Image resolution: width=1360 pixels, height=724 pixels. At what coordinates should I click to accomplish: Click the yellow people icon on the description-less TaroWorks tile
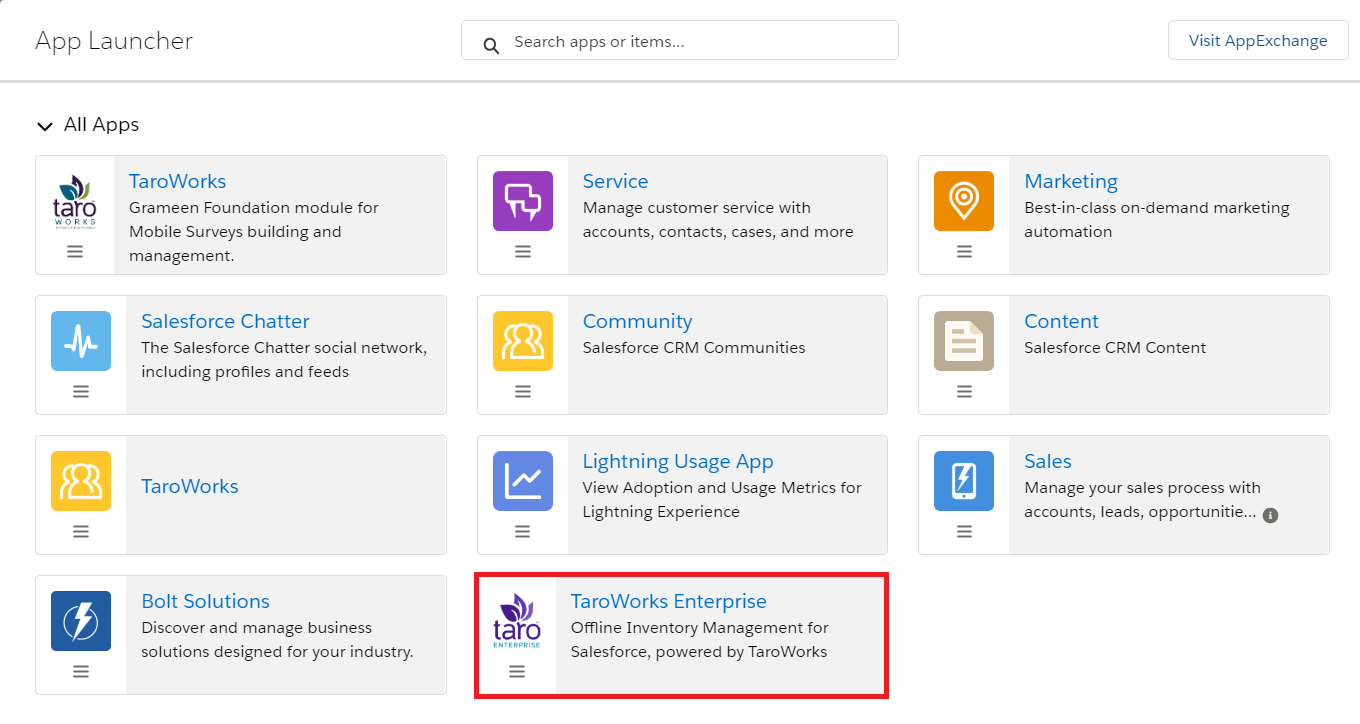pyautogui.click(x=81, y=481)
